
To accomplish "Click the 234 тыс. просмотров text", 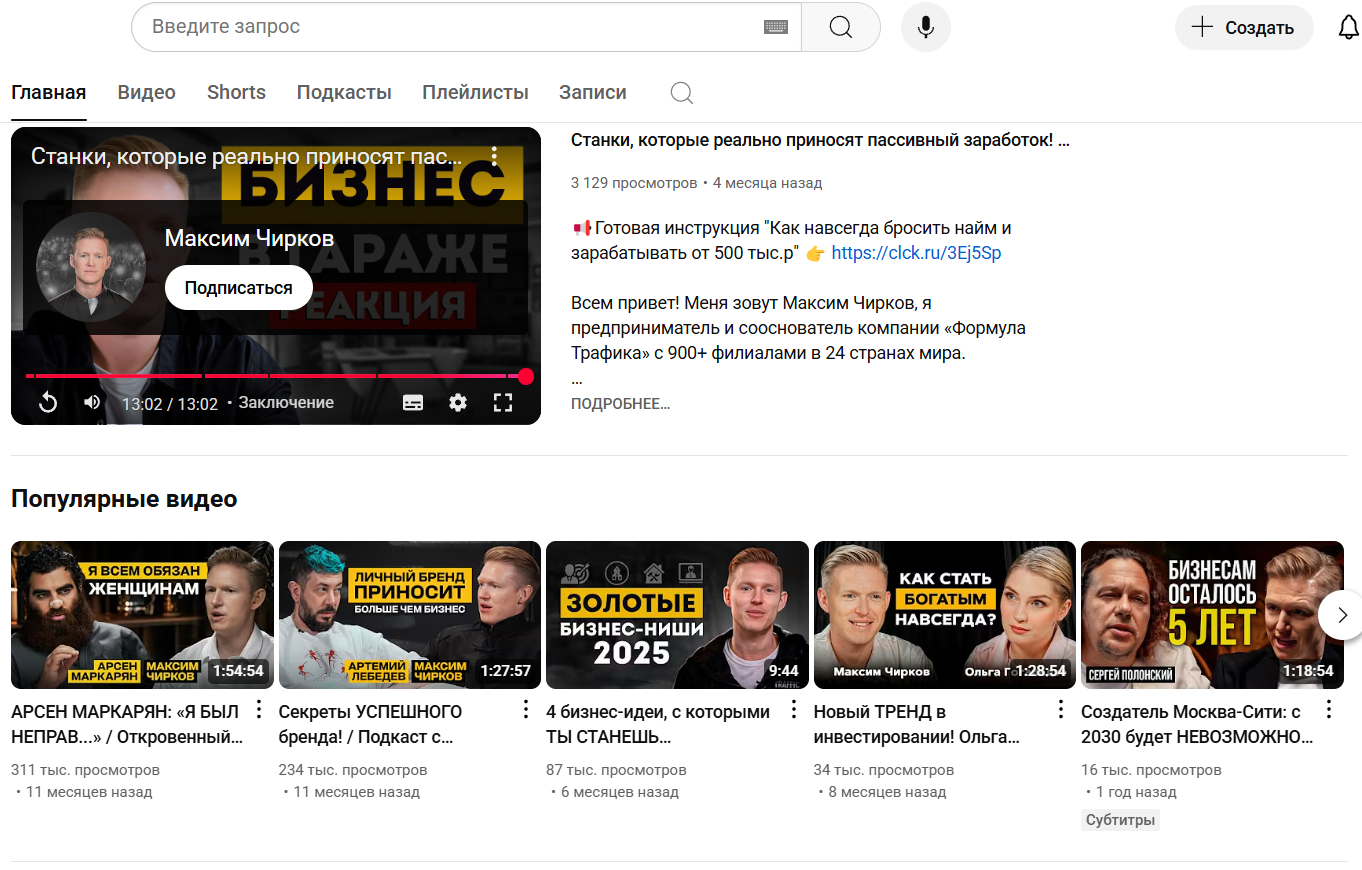I will coord(353,770).
